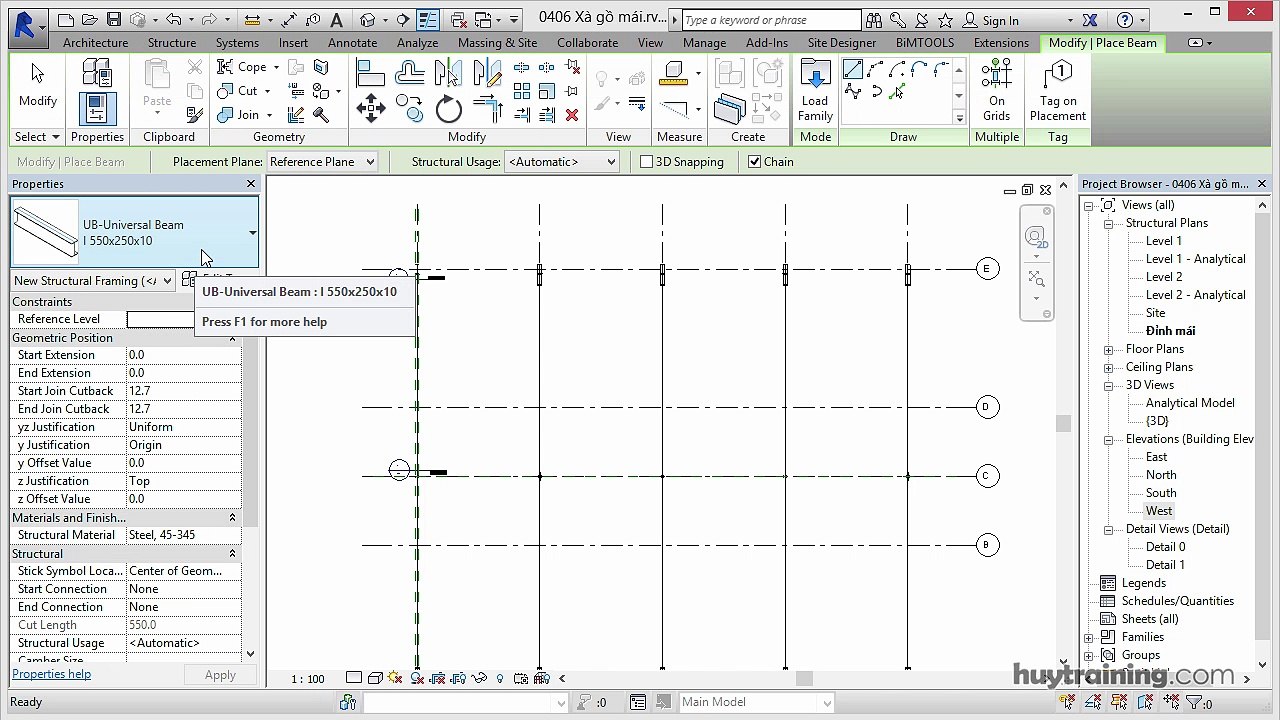
Task: Open the BiMTOOLS ribbon tab
Action: point(925,43)
